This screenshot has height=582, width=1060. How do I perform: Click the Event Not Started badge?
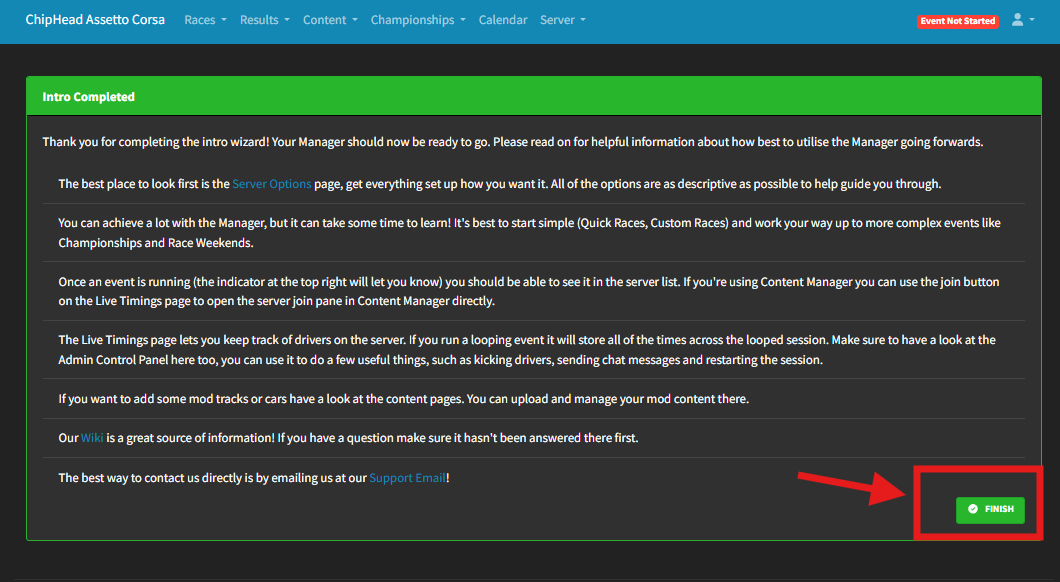tap(957, 21)
